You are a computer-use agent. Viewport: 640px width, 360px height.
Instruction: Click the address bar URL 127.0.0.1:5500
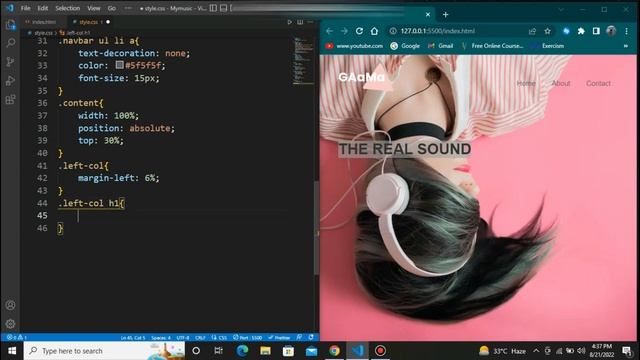point(438,31)
